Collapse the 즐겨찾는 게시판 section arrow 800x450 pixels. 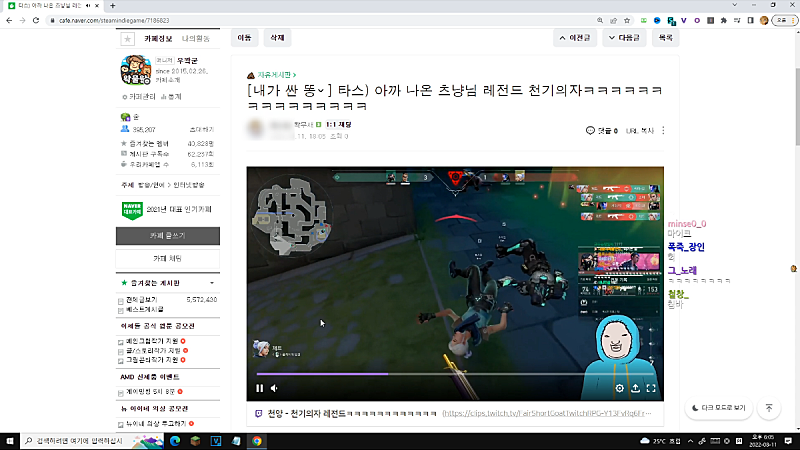(x=212, y=283)
